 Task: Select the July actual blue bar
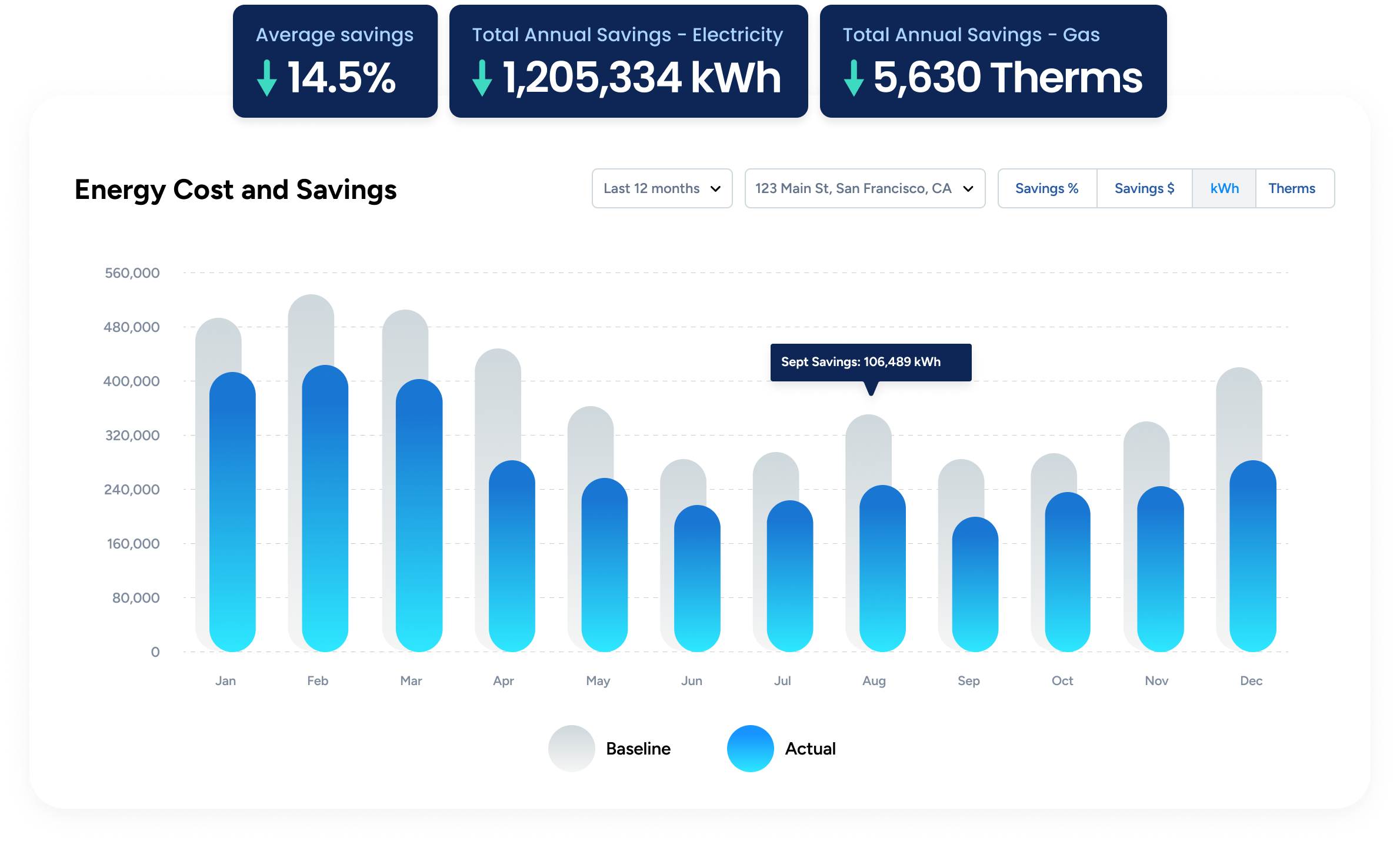[790, 576]
